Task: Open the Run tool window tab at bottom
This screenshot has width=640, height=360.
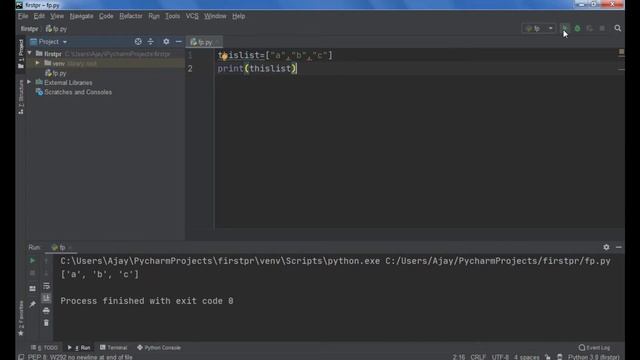Action: click(79, 348)
